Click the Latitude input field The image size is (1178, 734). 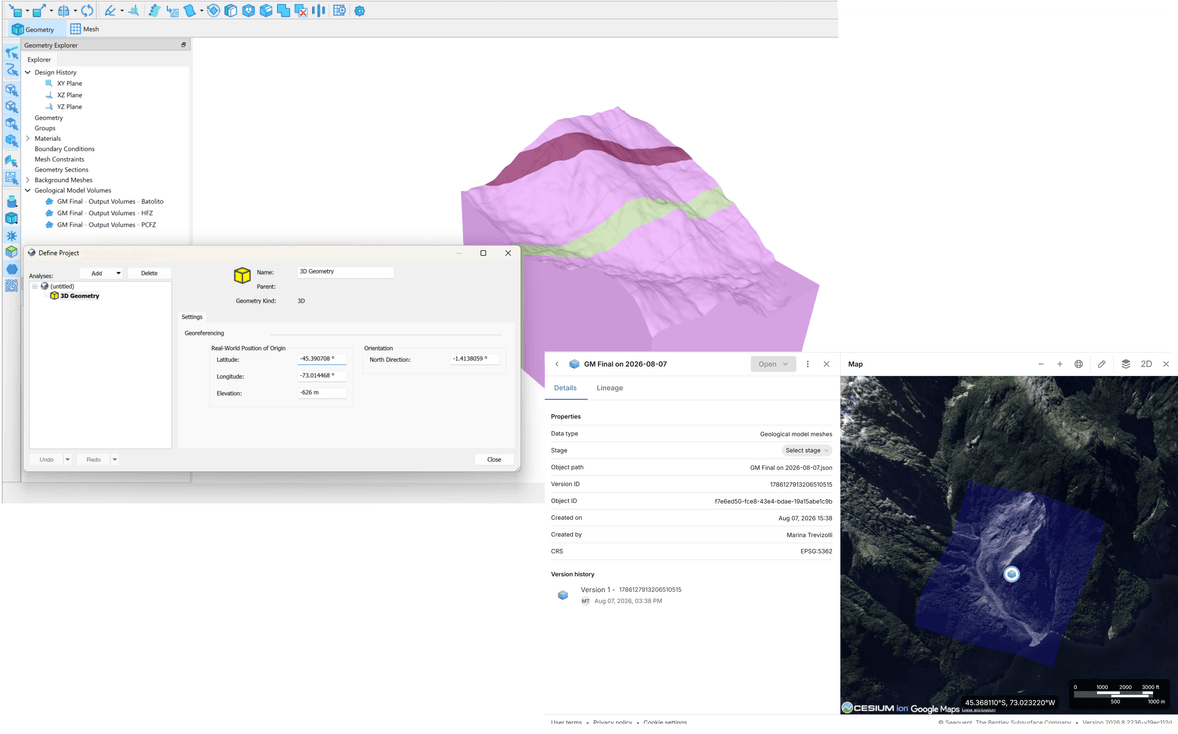[322, 359]
